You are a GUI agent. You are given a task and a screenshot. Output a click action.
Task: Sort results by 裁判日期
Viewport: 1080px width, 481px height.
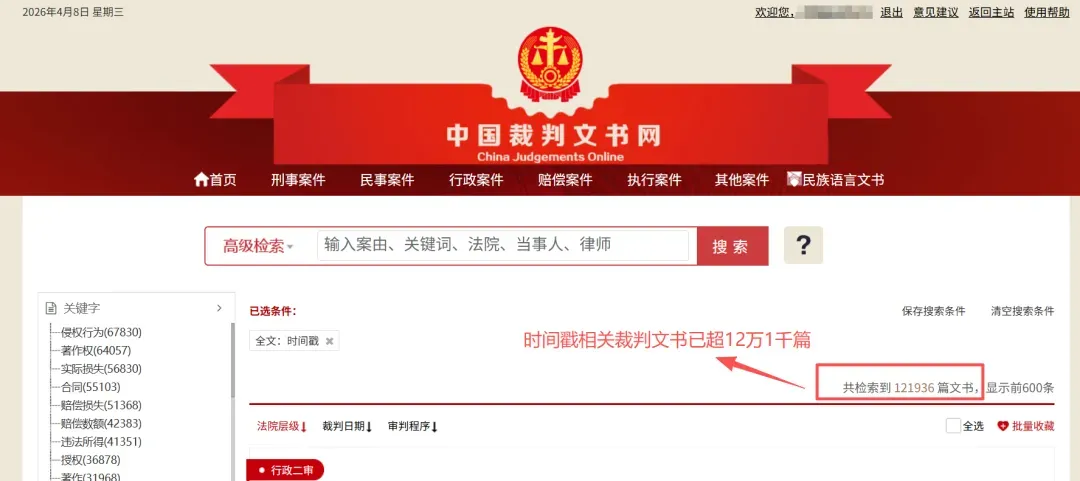click(x=347, y=427)
